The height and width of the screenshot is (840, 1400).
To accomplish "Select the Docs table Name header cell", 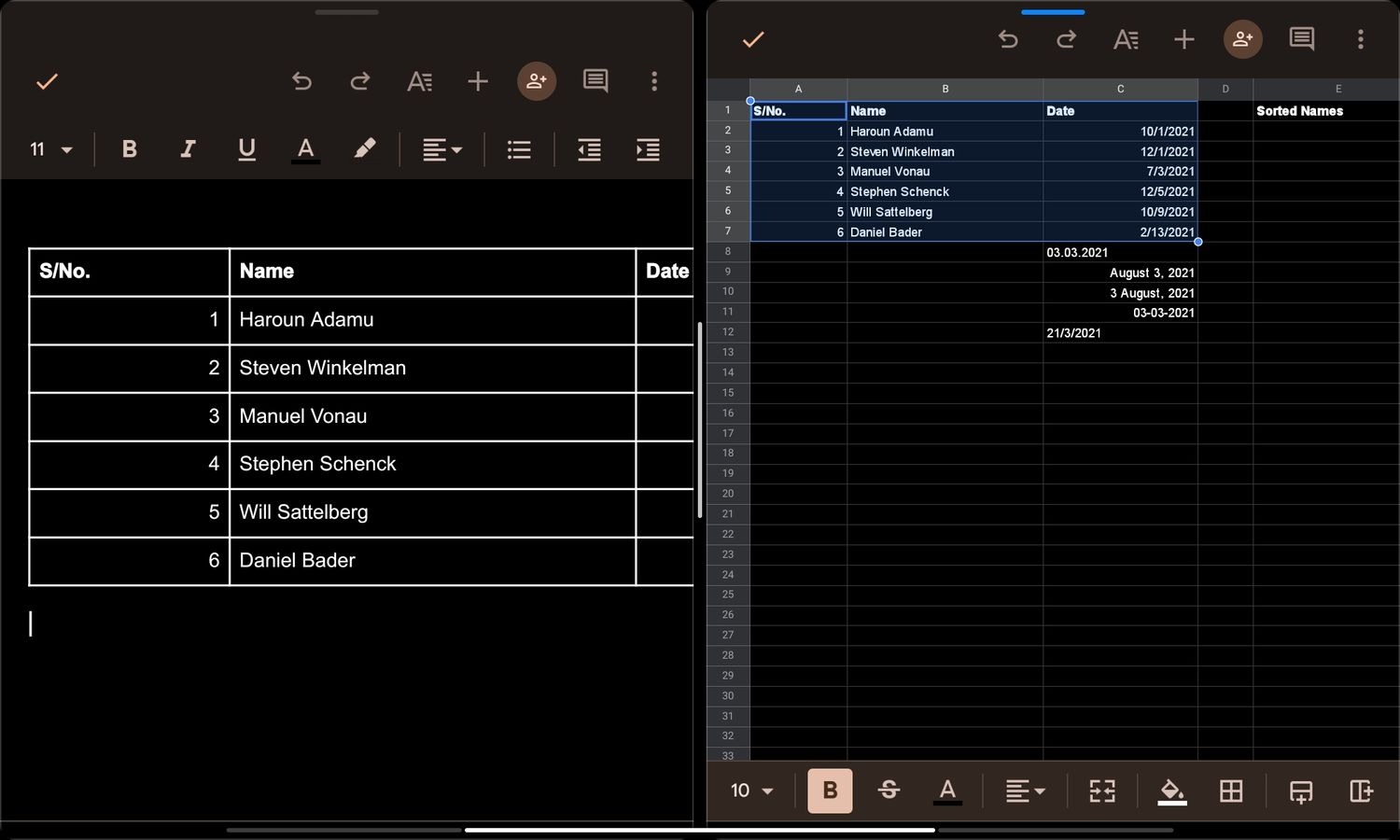I will [x=432, y=272].
